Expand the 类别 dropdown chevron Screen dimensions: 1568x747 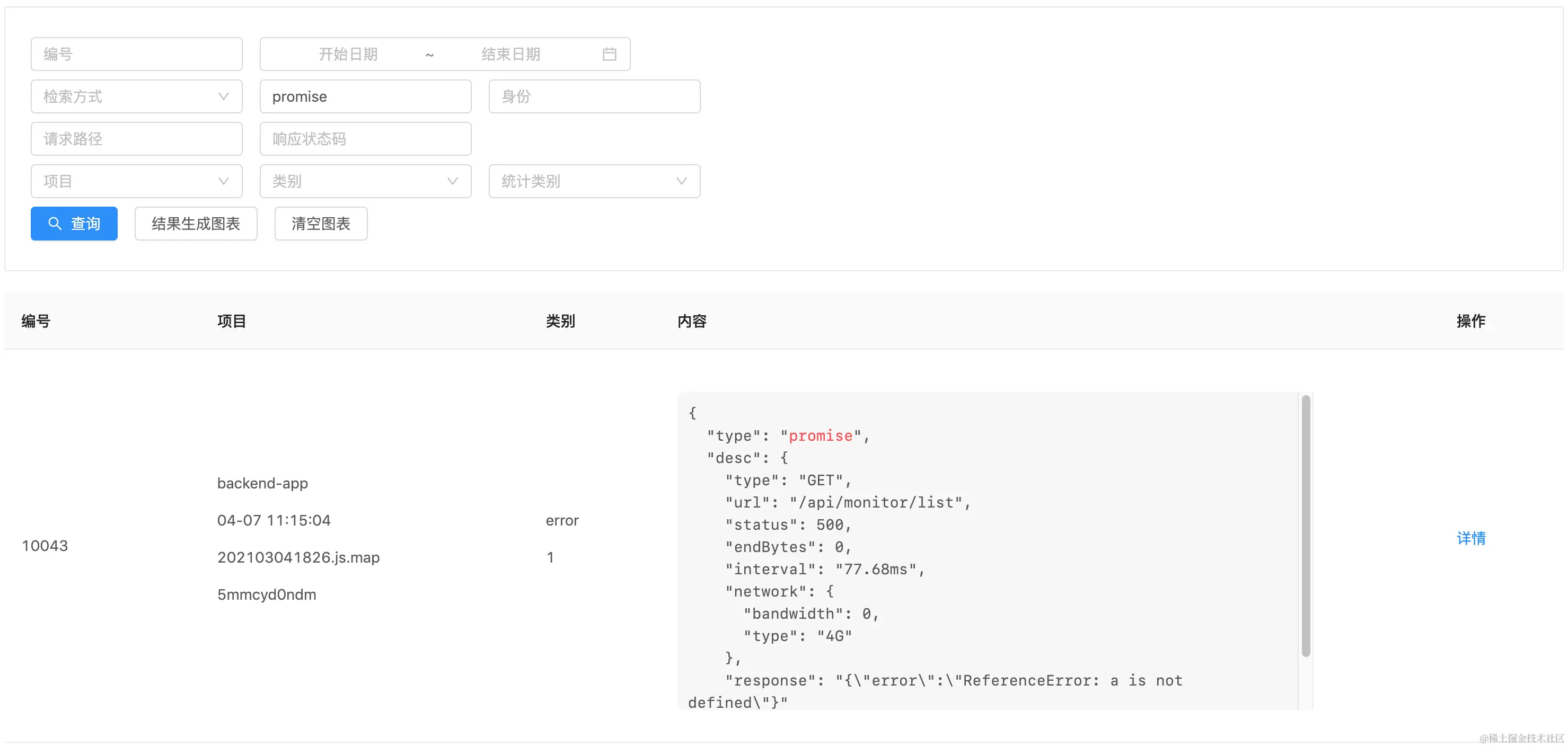(x=452, y=181)
